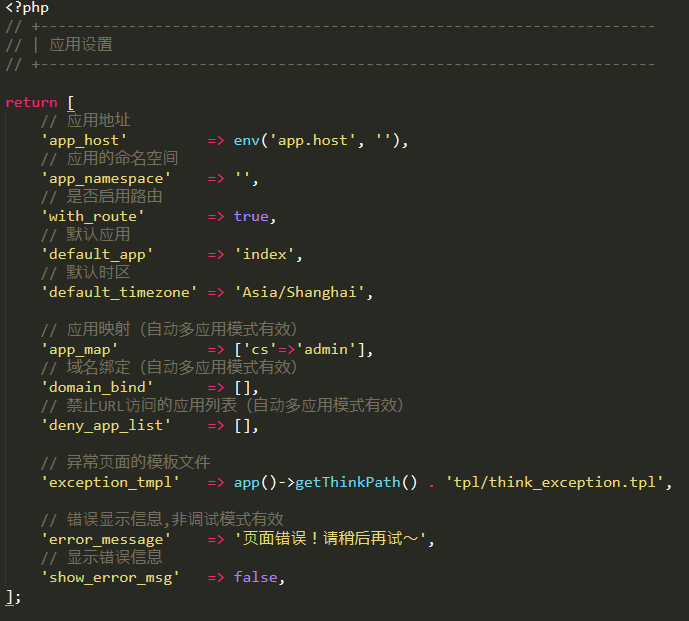Screen dimensions: 689x621
Task: Click the closing '];' bracket
Action: pos(13,598)
